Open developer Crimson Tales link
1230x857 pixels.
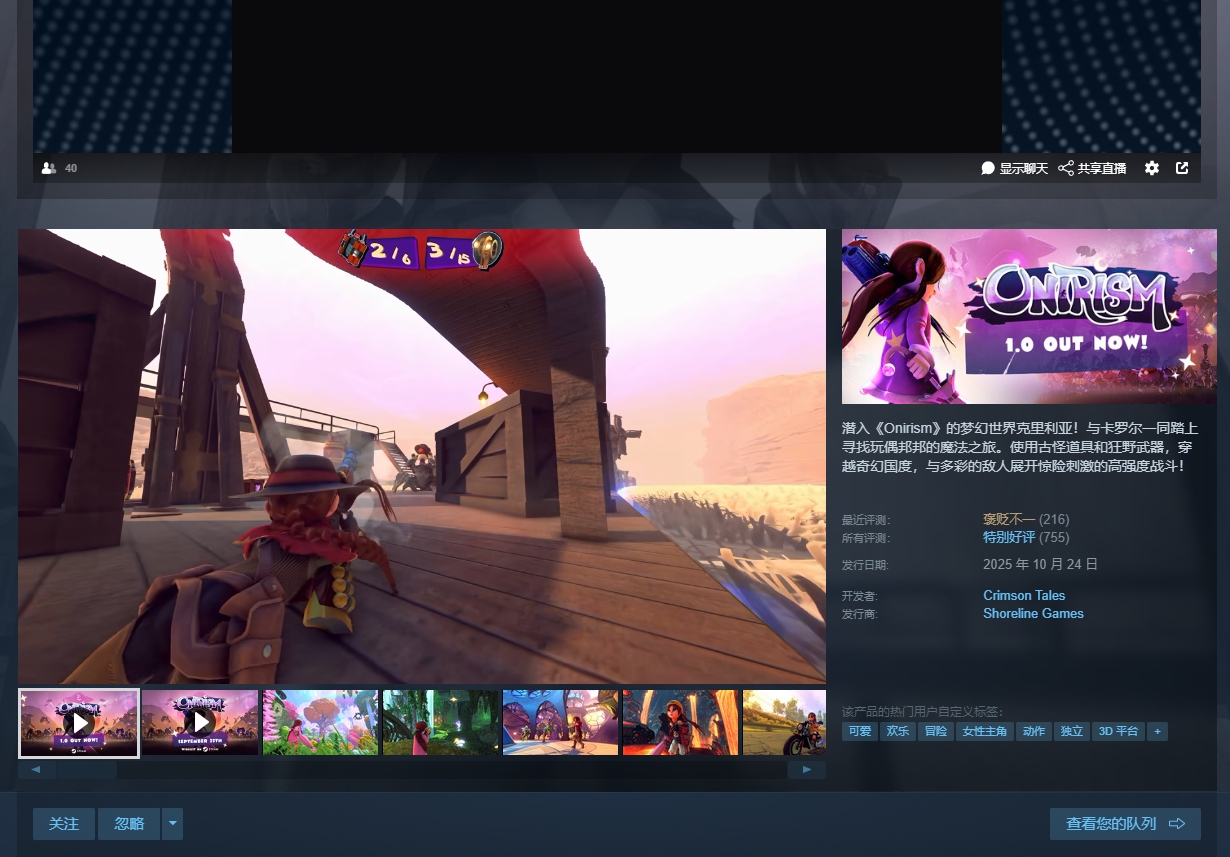point(1024,595)
